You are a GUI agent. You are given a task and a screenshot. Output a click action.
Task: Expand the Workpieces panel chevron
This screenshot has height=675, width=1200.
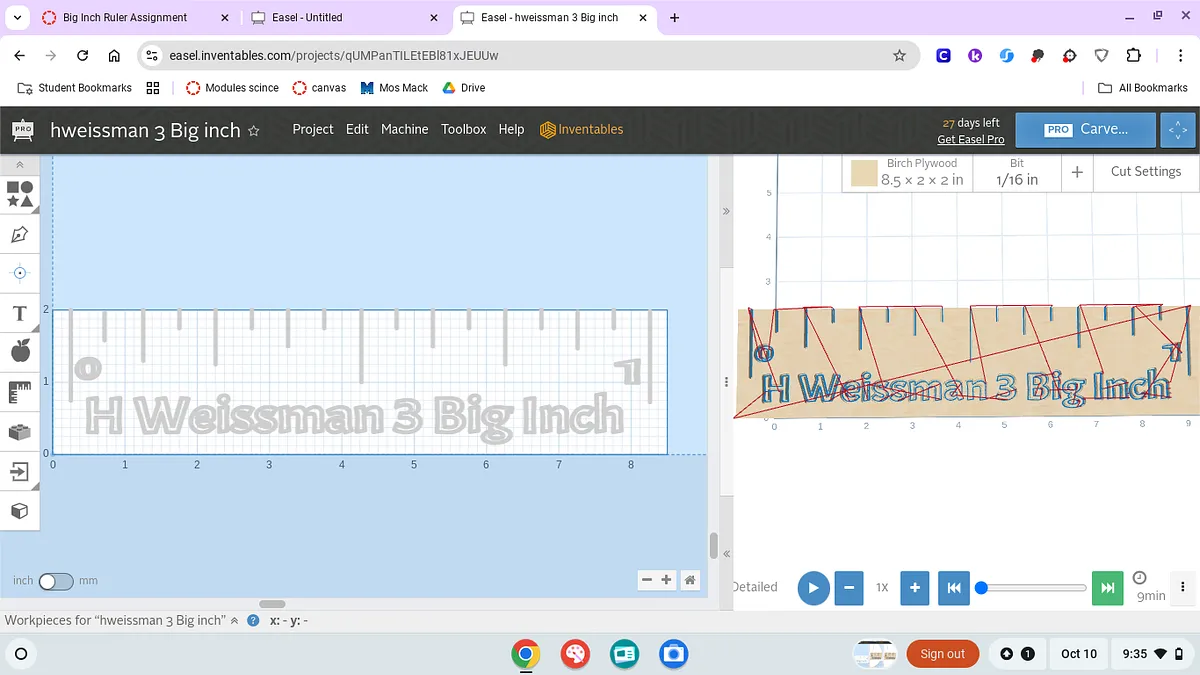235,621
